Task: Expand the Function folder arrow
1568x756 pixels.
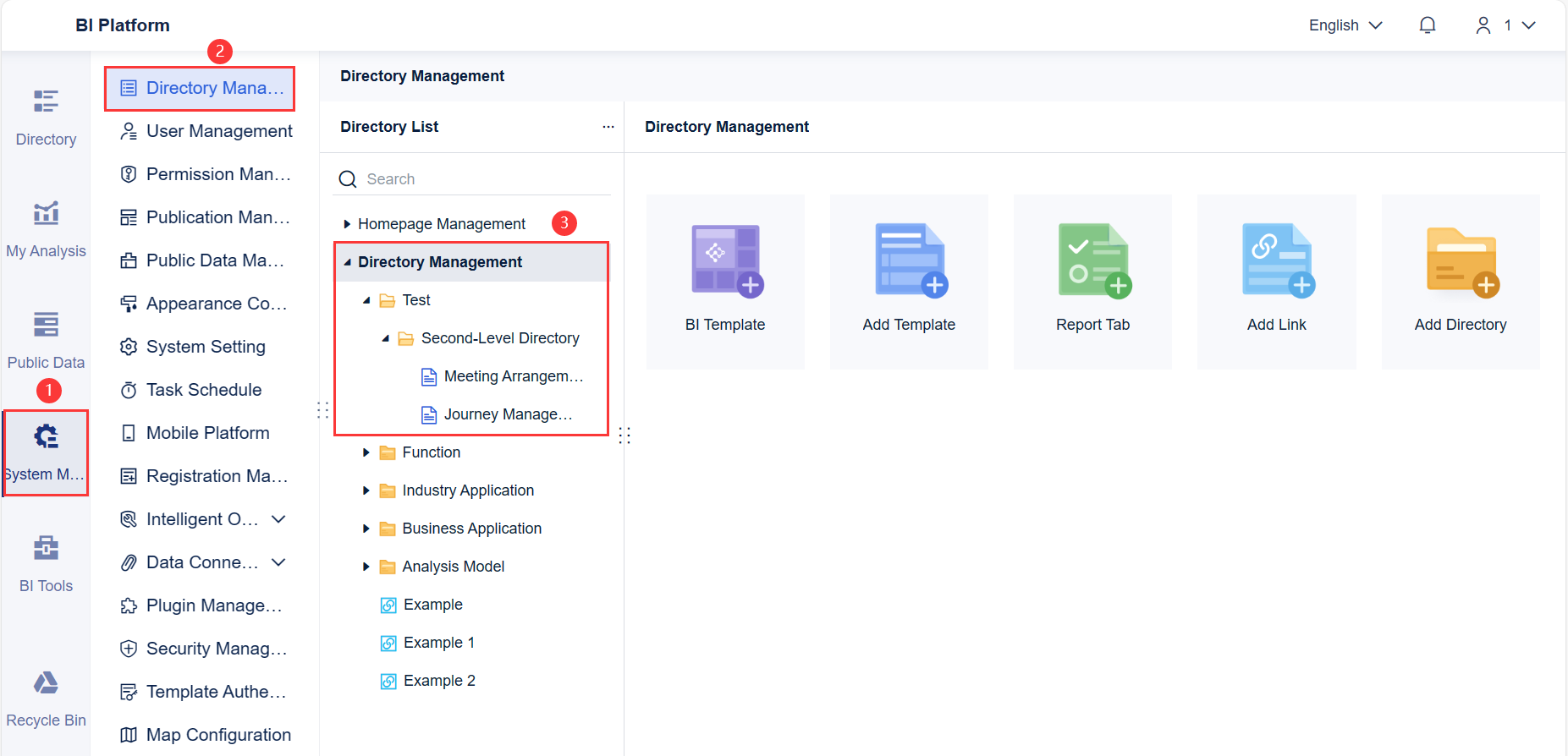Action: click(x=366, y=452)
